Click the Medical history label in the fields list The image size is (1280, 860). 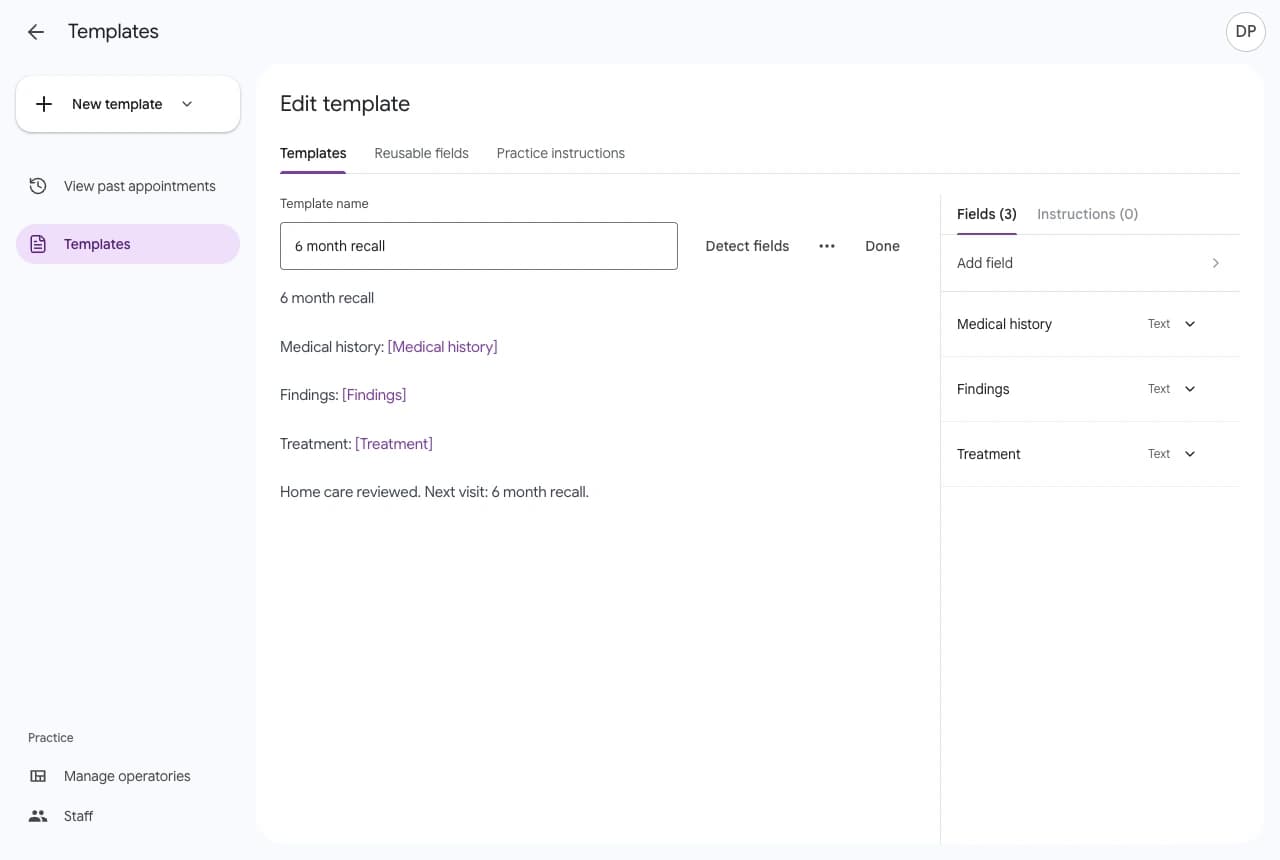[1004, 324]
